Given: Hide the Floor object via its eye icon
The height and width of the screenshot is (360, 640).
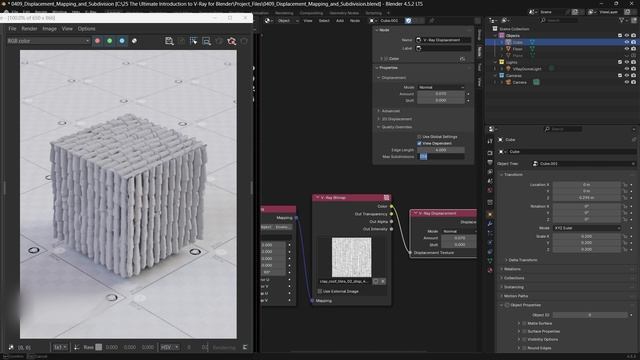Looking at the screenshot, I should click(x=627, y=49).
